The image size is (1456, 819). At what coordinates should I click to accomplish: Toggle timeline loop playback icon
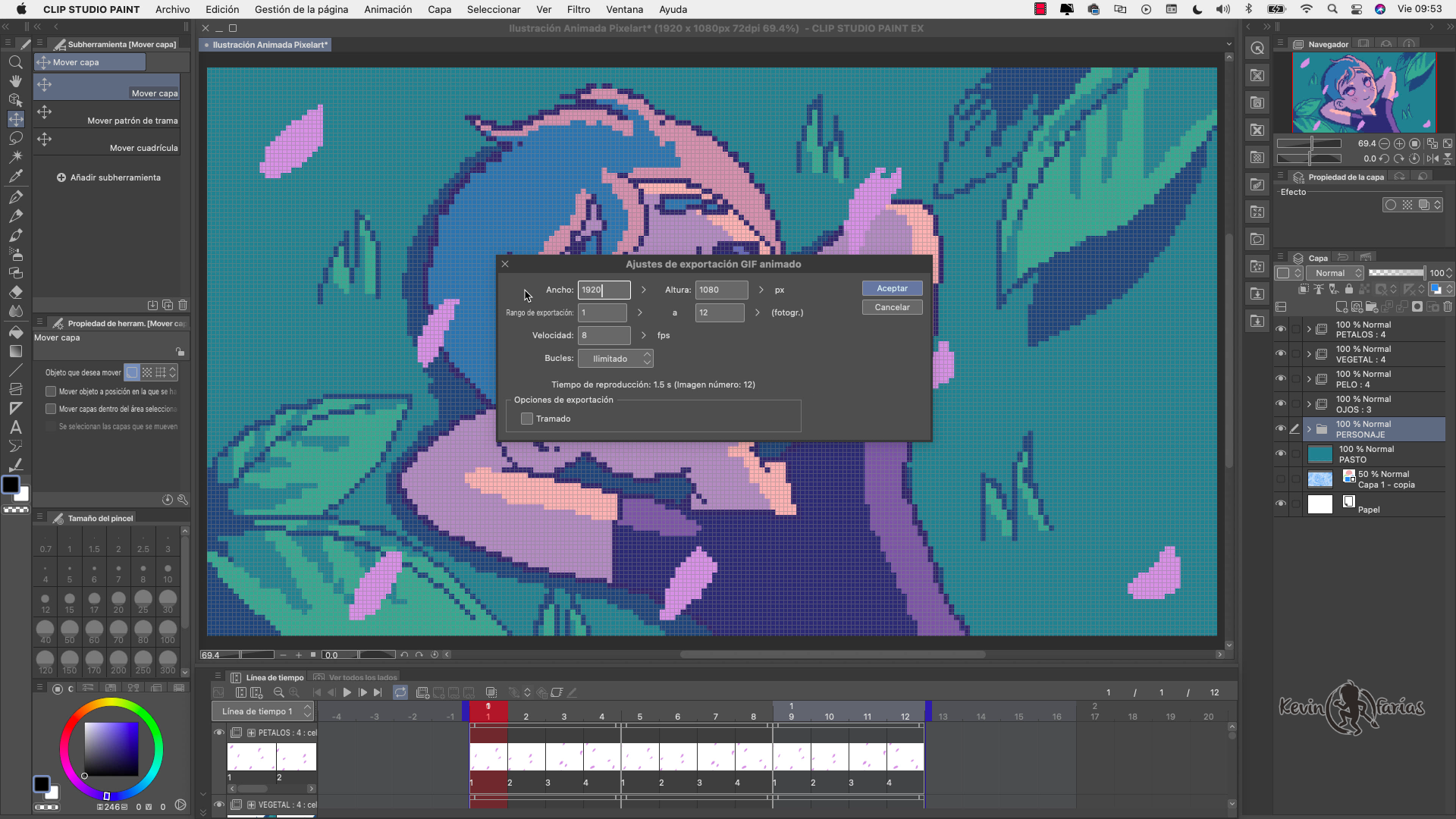[400, 692]
